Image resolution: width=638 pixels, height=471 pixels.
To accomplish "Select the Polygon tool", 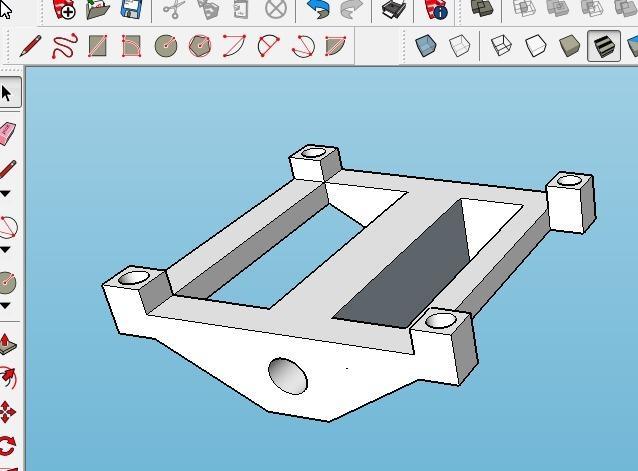I will (200, 46).
